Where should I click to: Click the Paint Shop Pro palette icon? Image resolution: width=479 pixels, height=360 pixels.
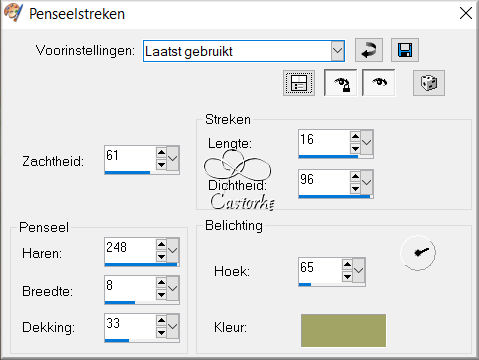coord(13,13)
